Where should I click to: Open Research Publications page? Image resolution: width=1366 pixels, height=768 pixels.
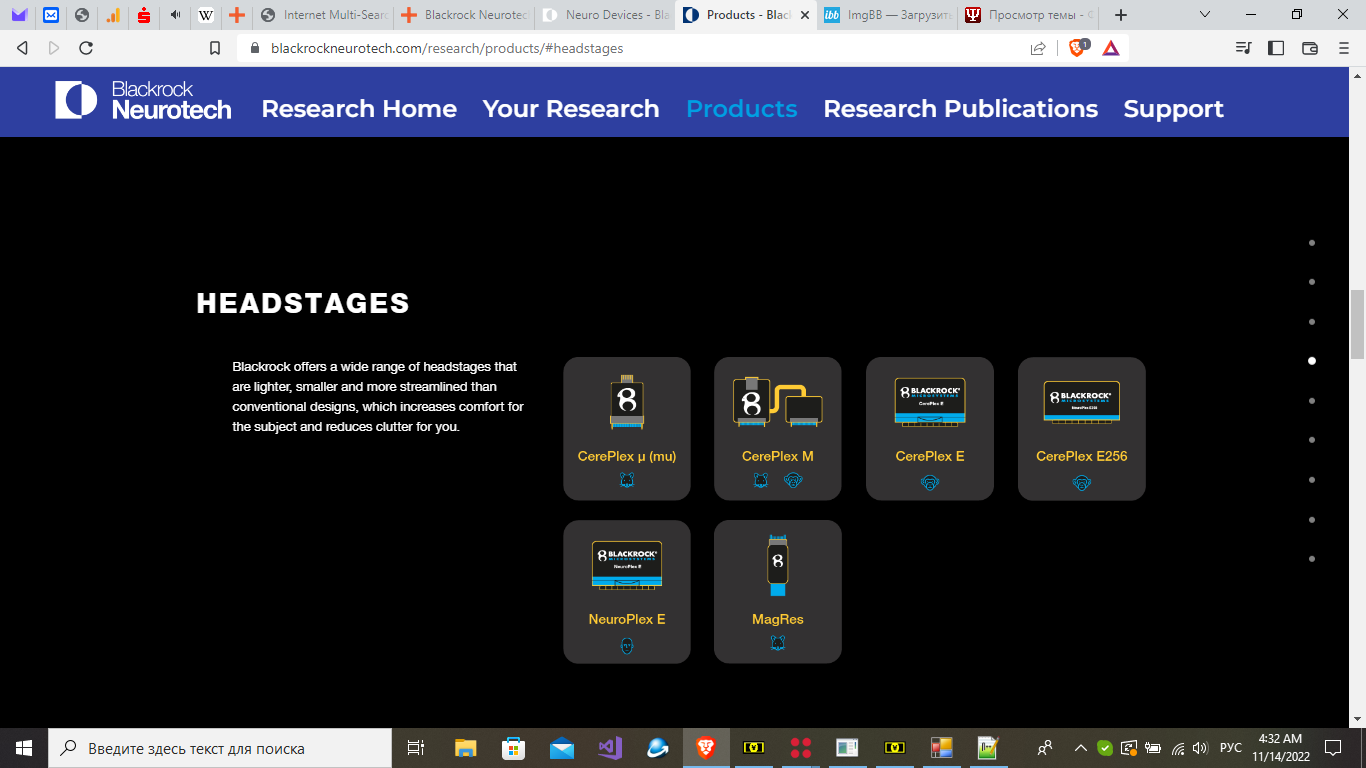tap(961, 109)
